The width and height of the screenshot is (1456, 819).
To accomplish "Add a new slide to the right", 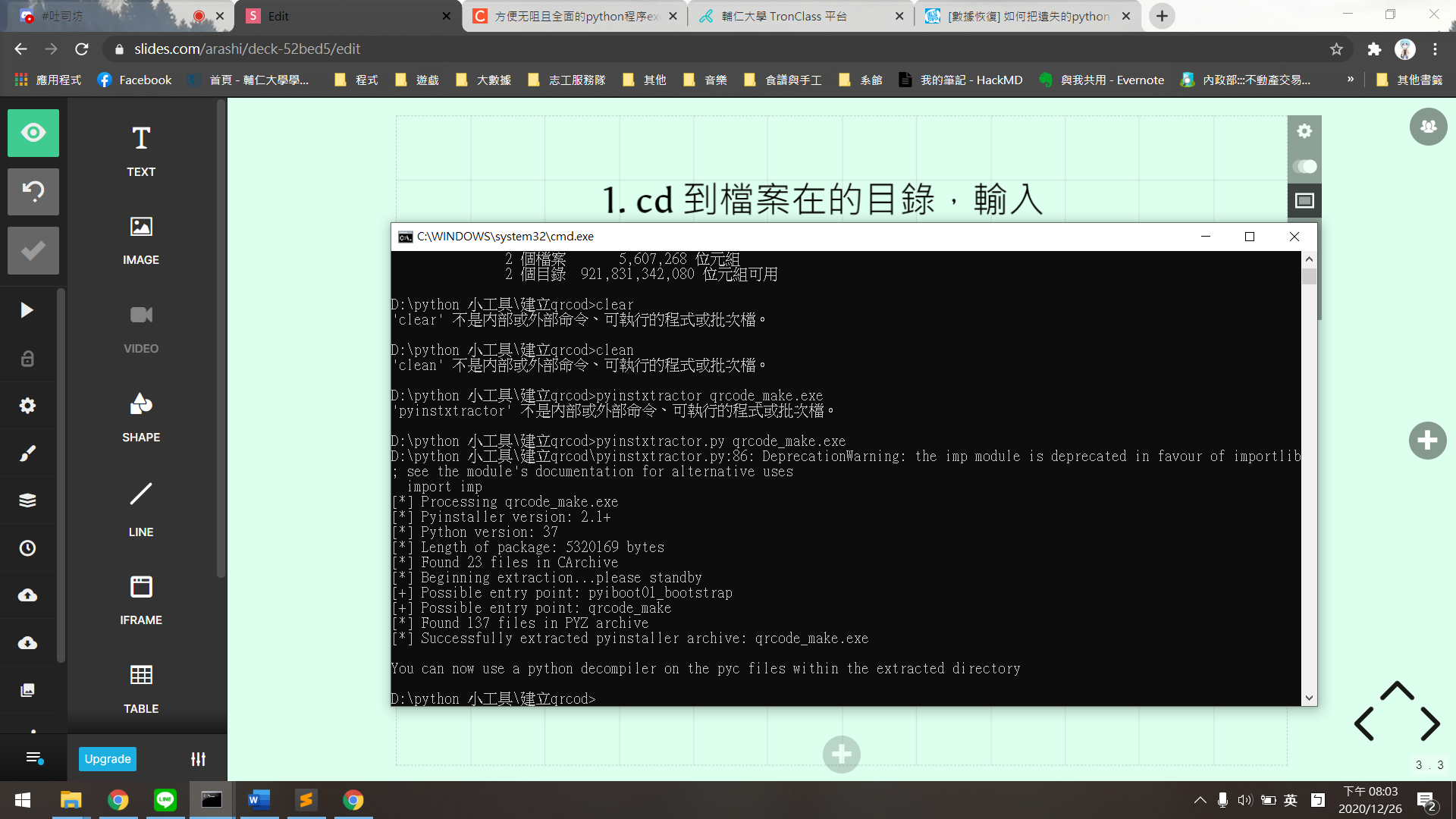I will pyautogui.click(x=1427, y=441).
